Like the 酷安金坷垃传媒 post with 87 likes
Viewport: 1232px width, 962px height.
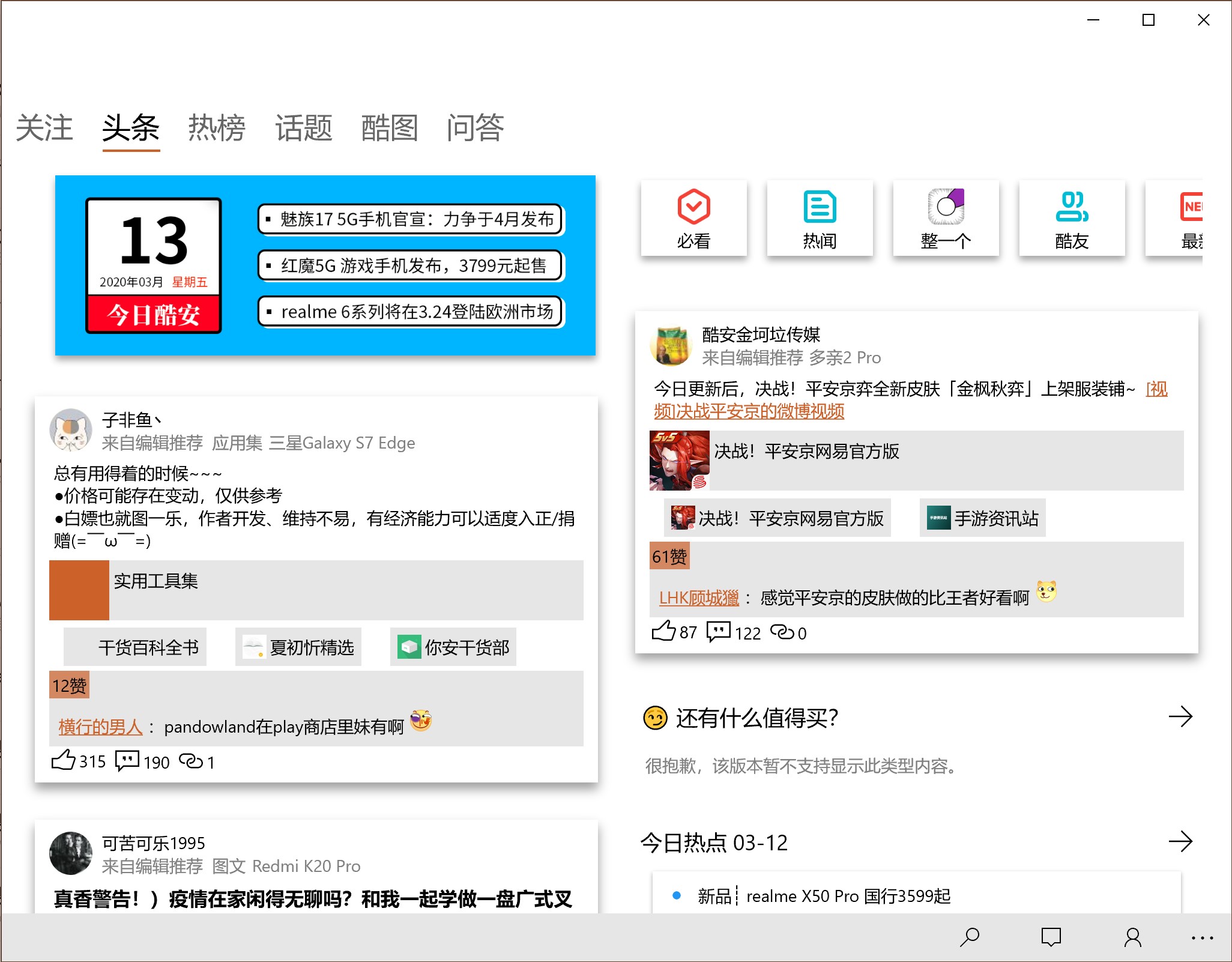tap(663, 631)
